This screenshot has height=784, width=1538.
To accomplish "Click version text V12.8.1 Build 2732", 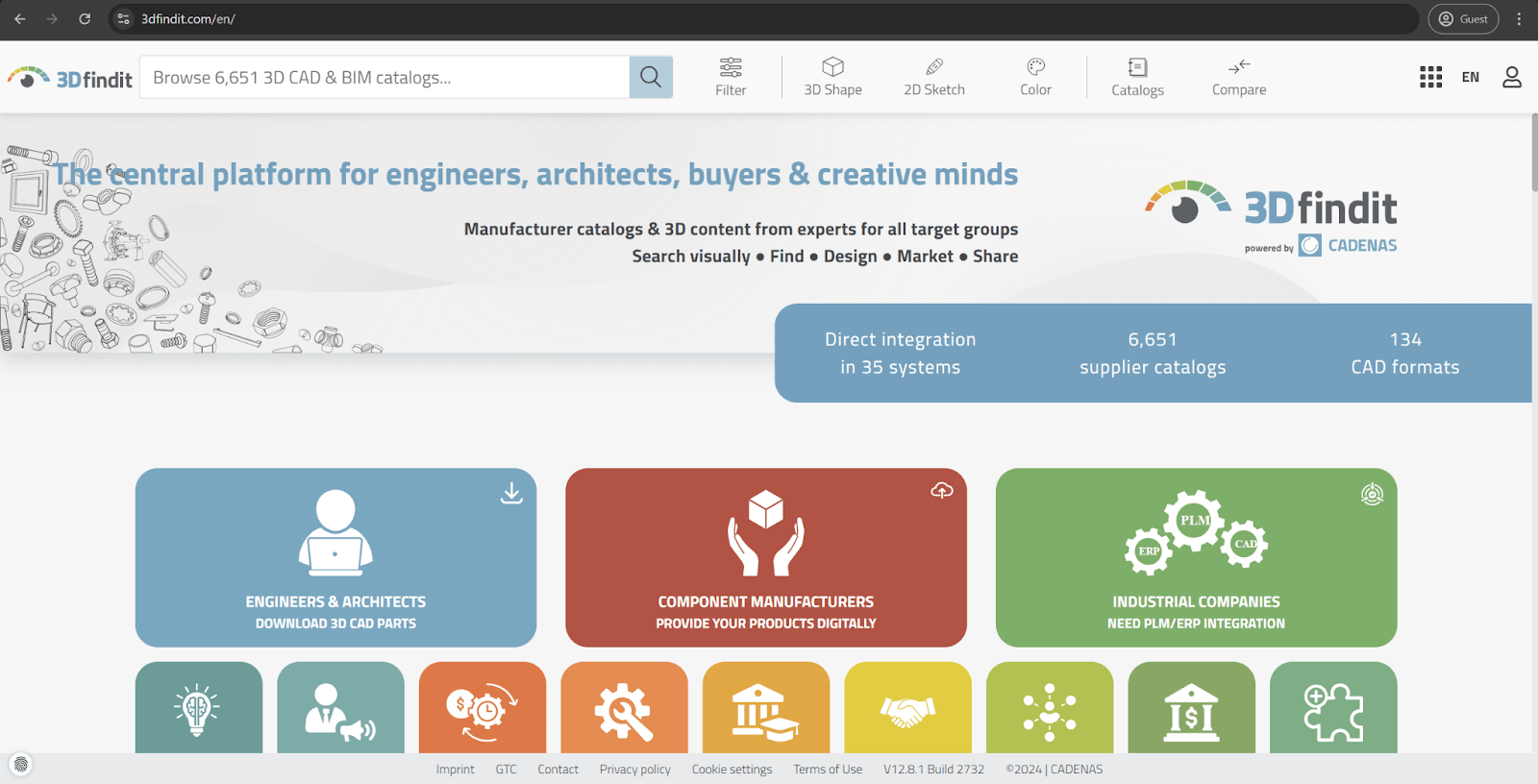I will coord(934,770).
